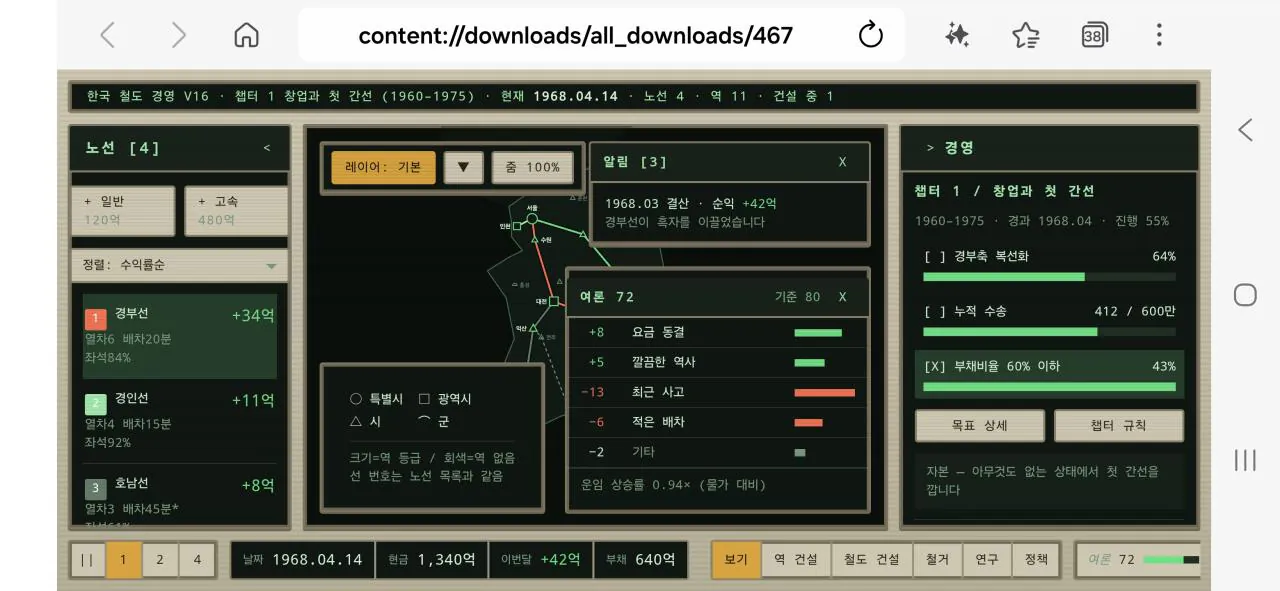Reload the page with the refresh icon

point(871,35)
